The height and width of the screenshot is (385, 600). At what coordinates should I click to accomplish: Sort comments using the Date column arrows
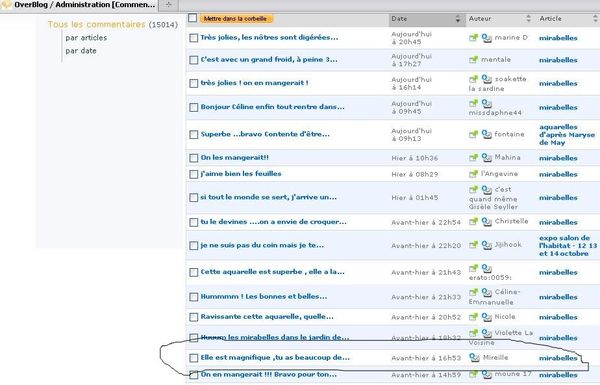click(x=458, y=18)
